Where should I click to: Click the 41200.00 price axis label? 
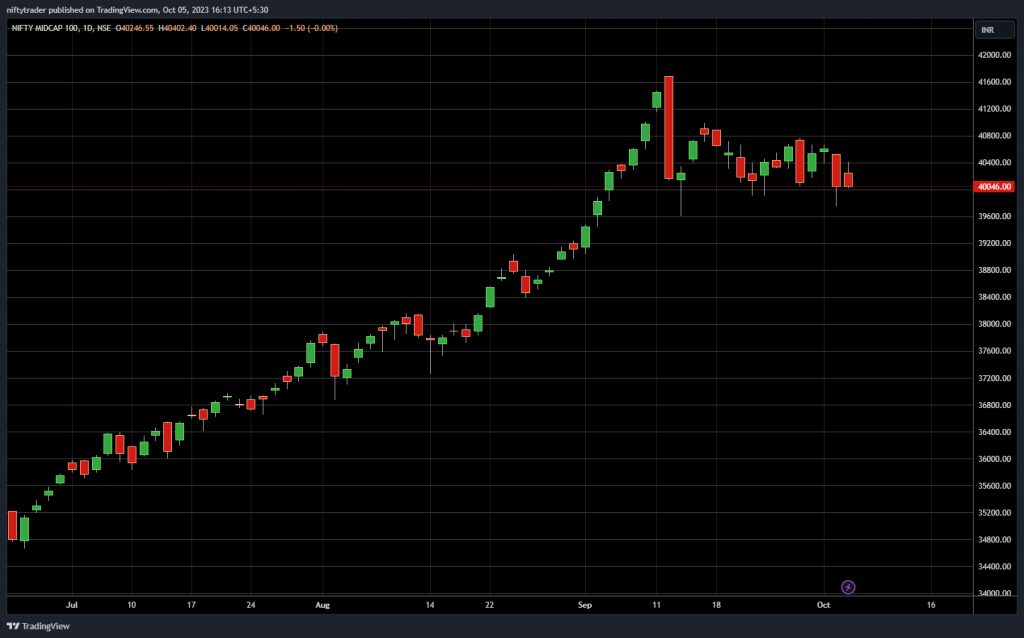994,108
